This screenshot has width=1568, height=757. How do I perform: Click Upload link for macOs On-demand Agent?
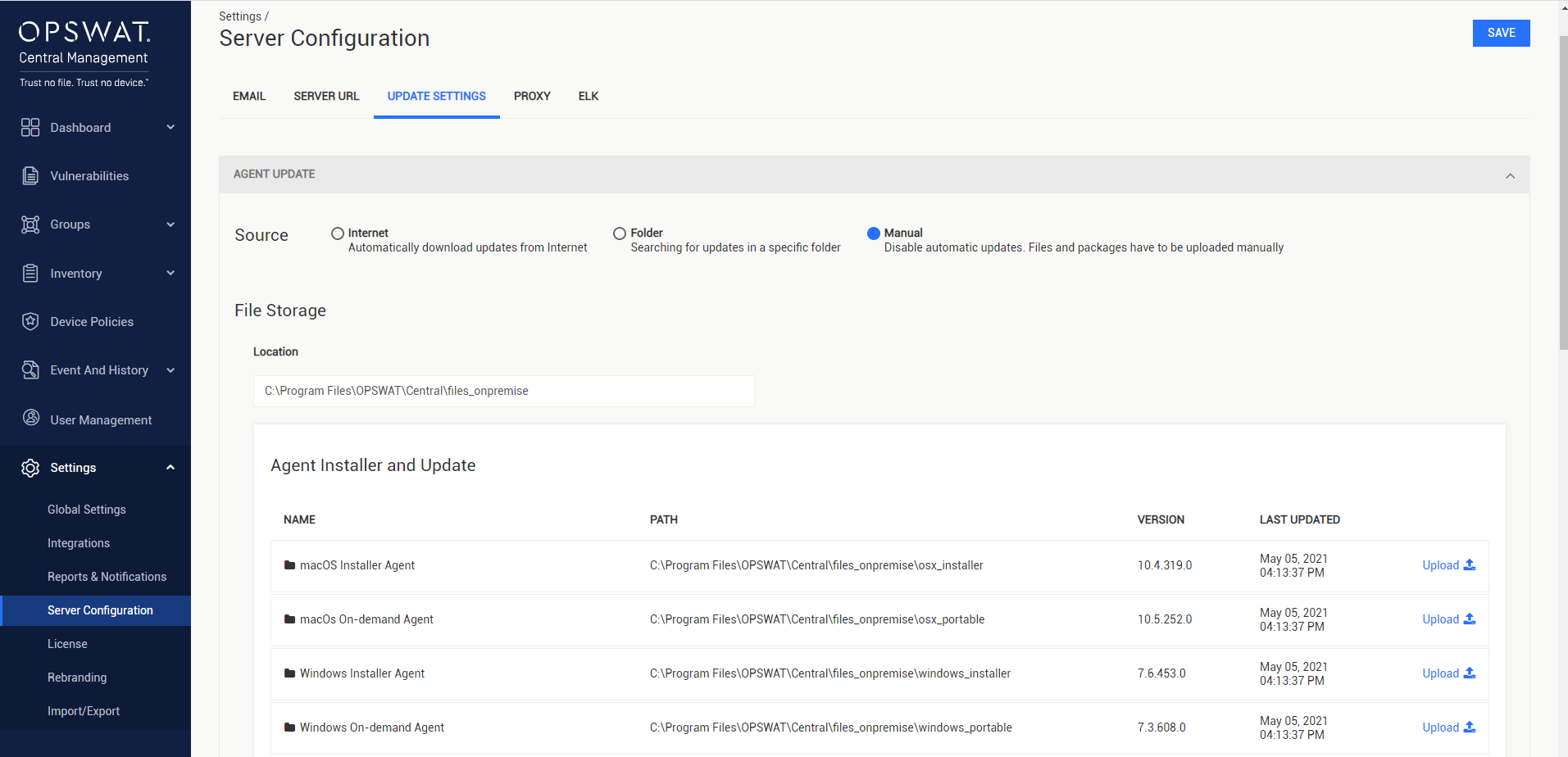1440,619
